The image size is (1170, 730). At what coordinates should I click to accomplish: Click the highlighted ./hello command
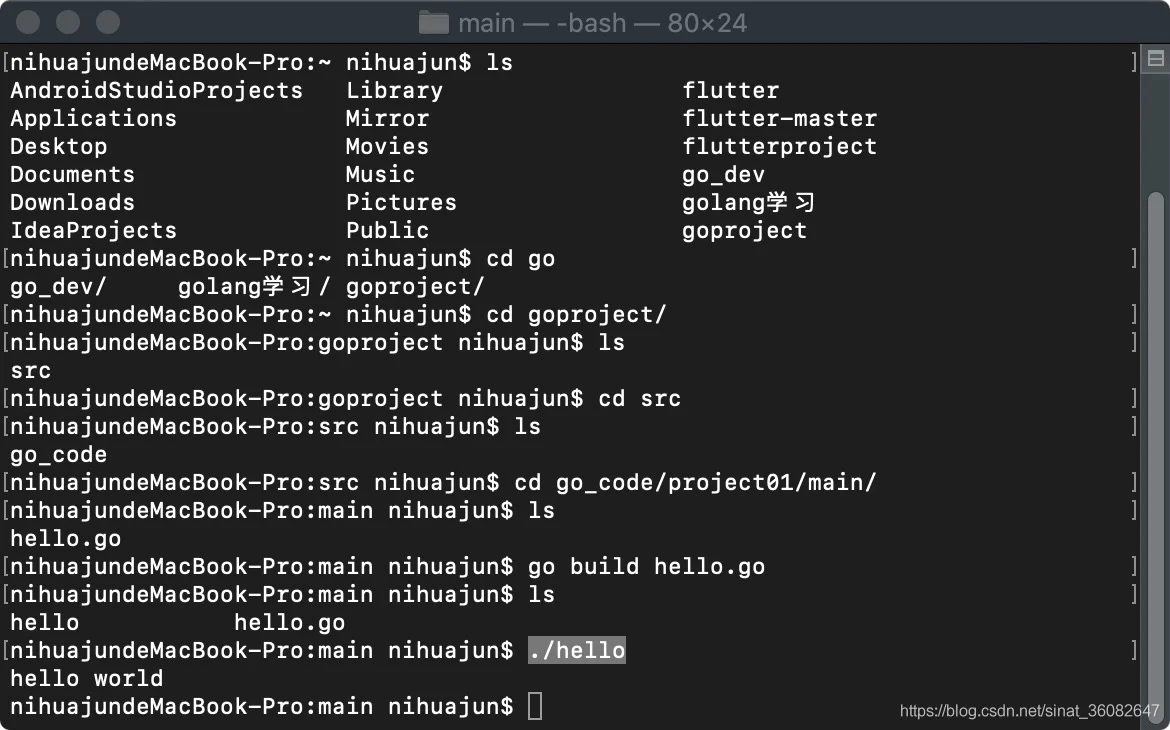577,651
